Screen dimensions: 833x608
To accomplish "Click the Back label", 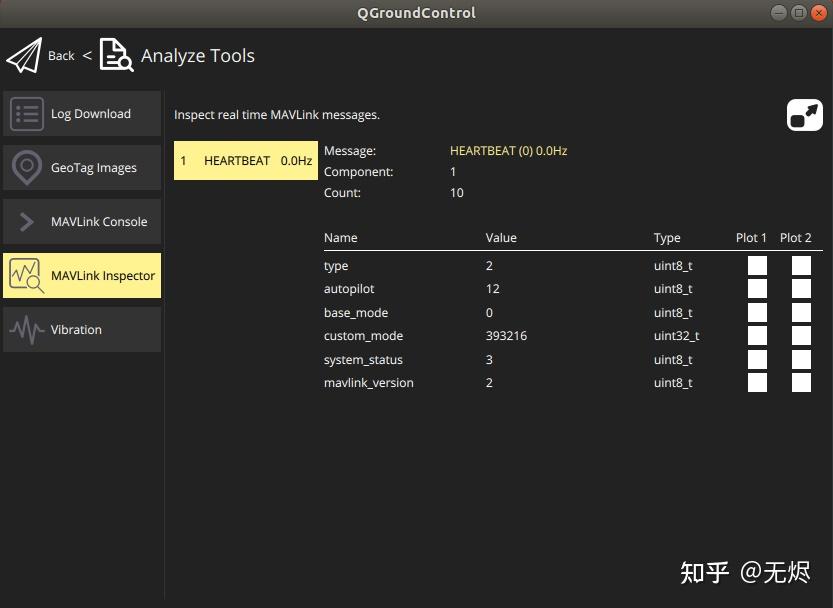I will pos(61,55).
